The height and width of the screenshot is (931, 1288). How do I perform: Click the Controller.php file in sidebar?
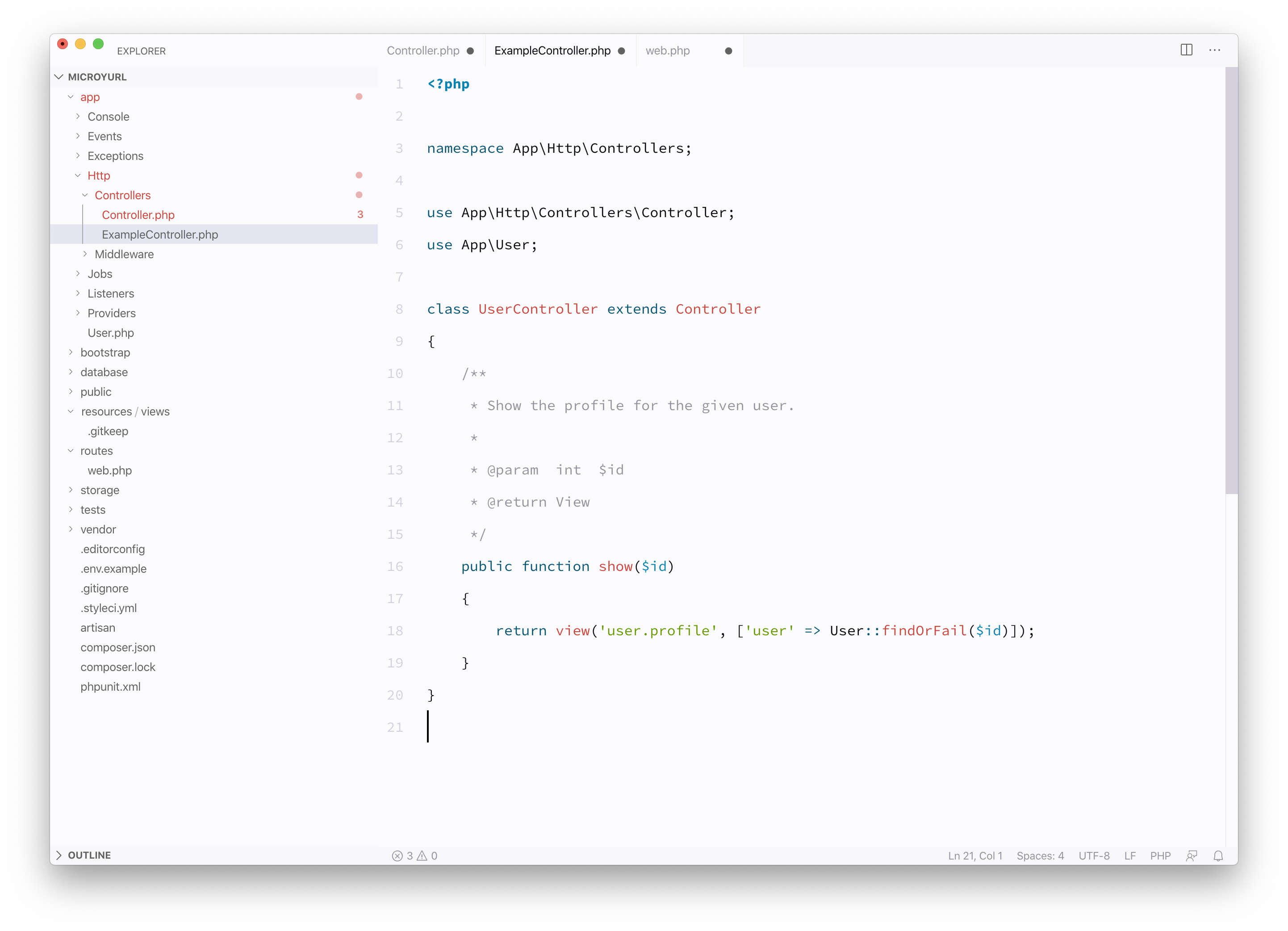139,214
